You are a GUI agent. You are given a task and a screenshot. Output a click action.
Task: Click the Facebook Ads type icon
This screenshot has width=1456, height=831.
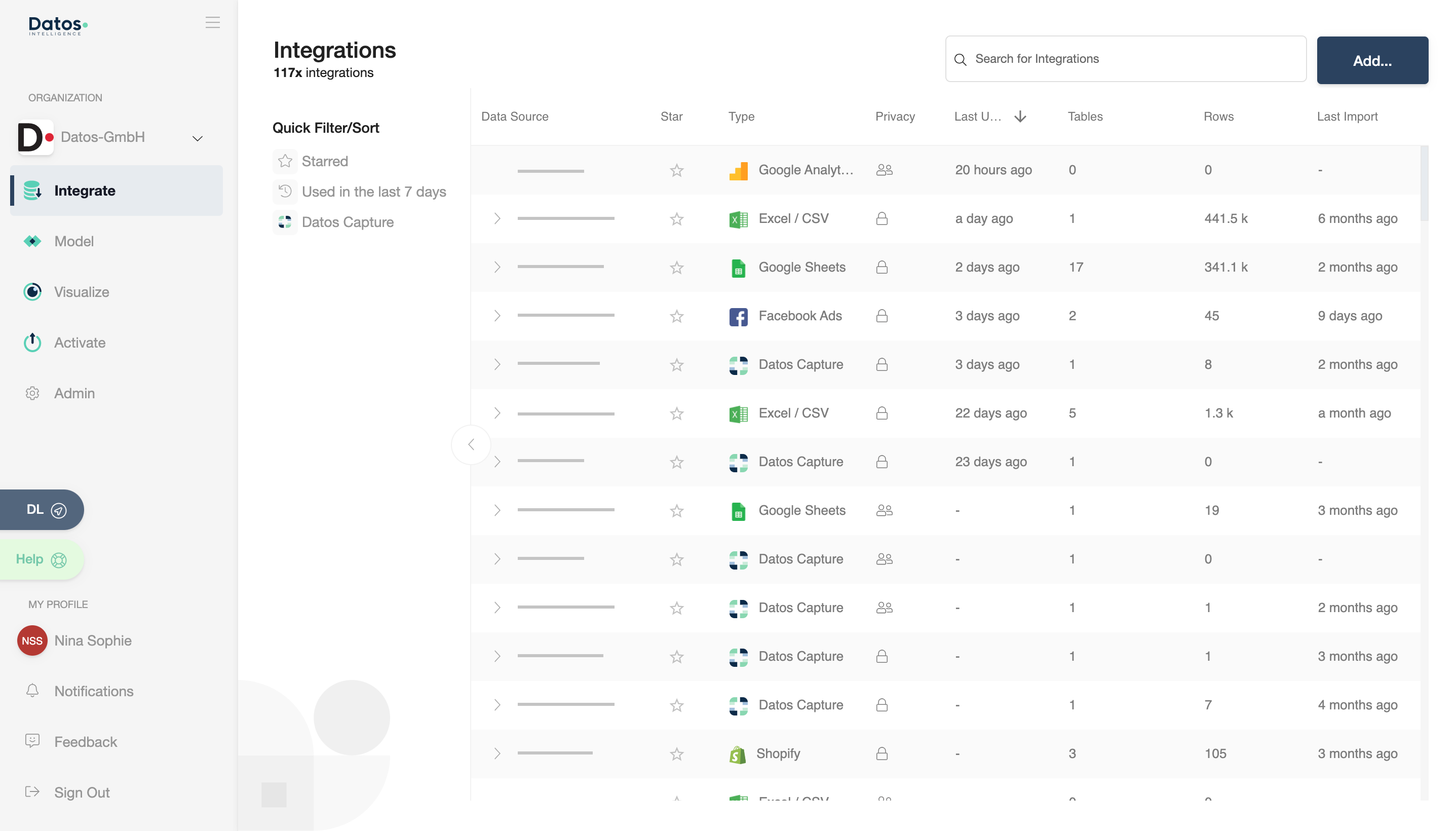738,316
